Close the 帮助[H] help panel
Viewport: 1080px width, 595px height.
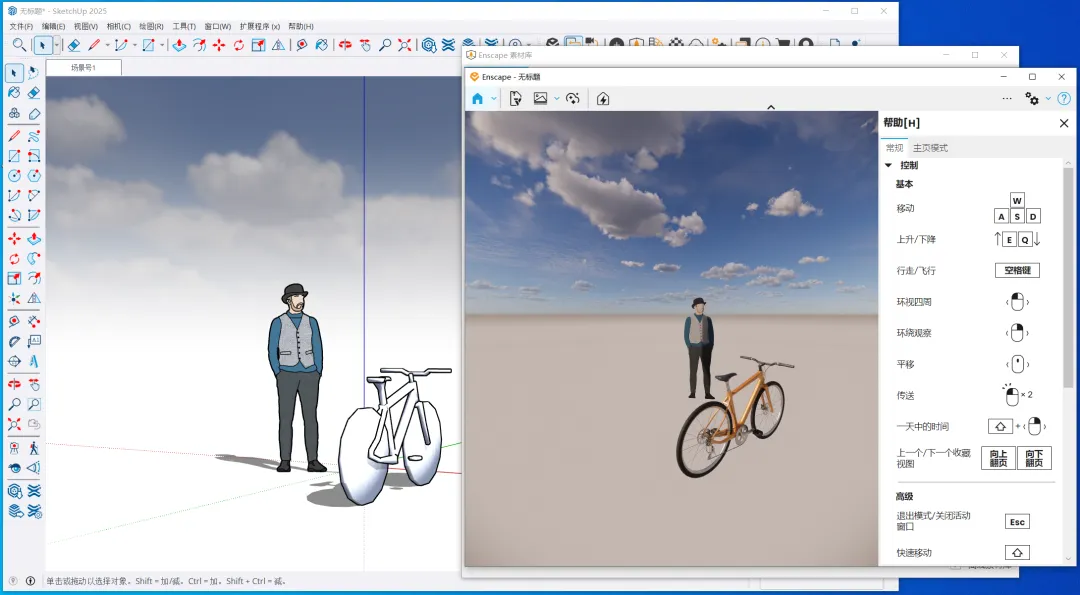[x=1063, y=123]
